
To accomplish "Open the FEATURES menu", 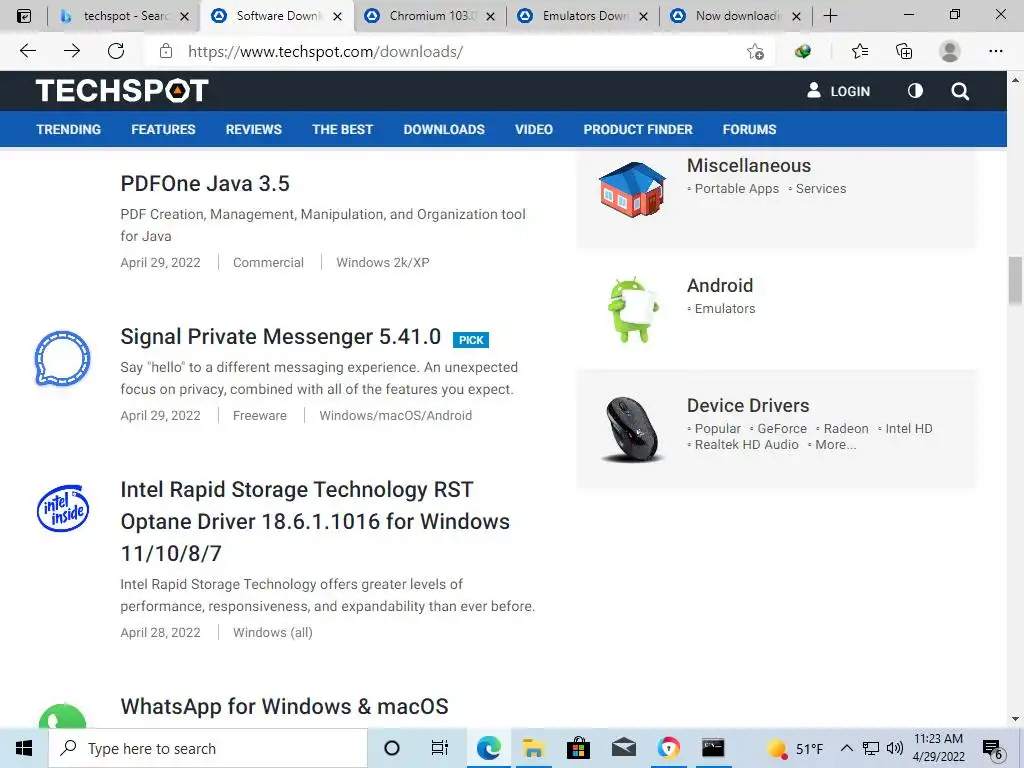I will coord(163,129).
